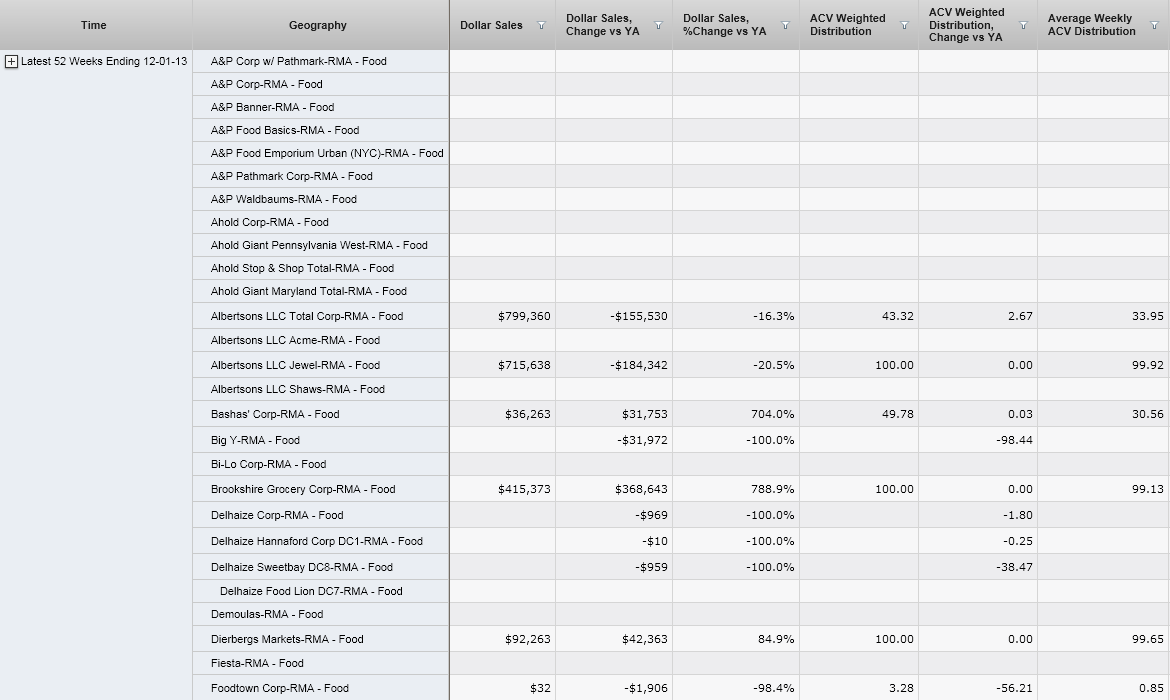The height and width of the screenshot is (700, 1170).
Task: Open filter icon on Average Weekly ACV Distribution
Action: coord(1154,26)
